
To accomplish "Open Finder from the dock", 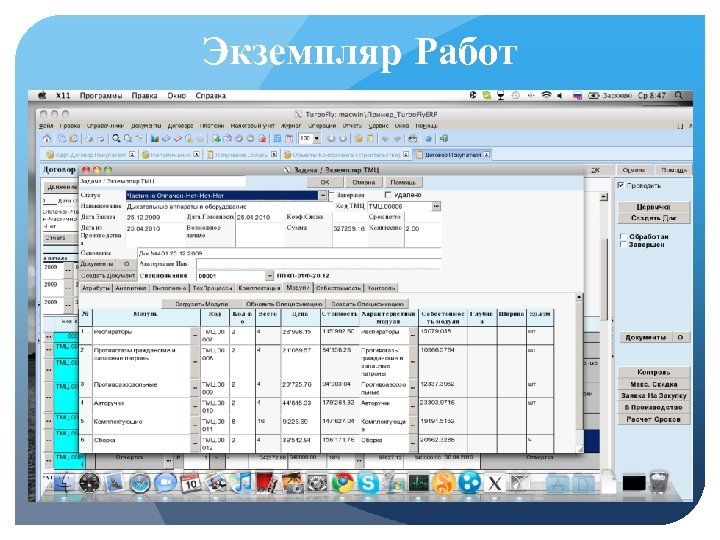I will 64,483.
